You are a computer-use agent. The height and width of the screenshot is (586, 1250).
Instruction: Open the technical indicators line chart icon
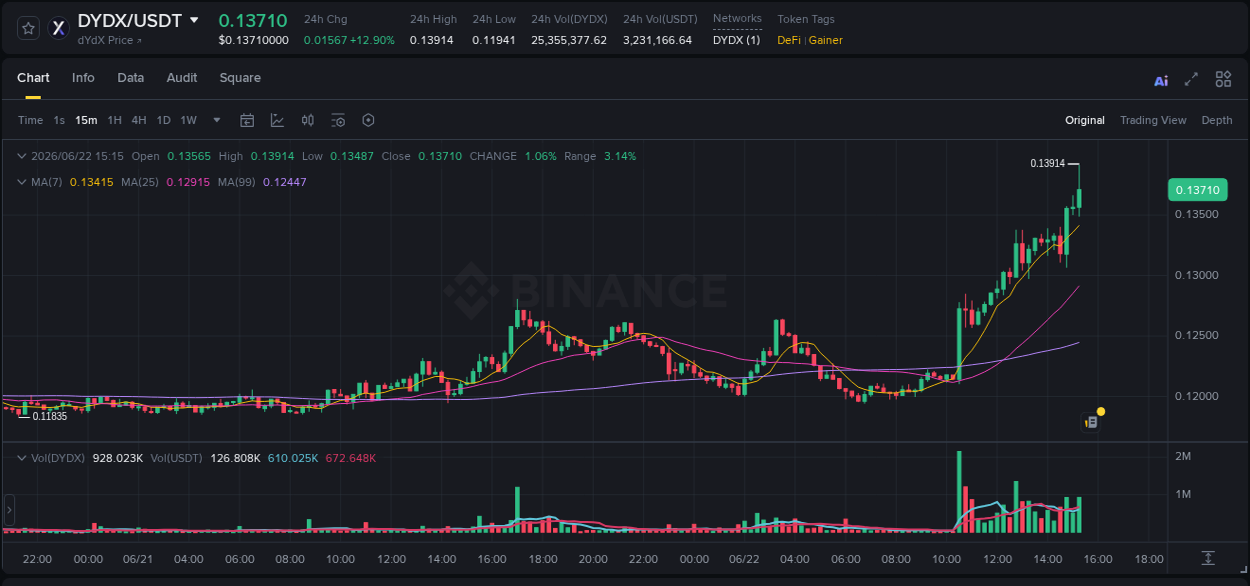point(277,120)
